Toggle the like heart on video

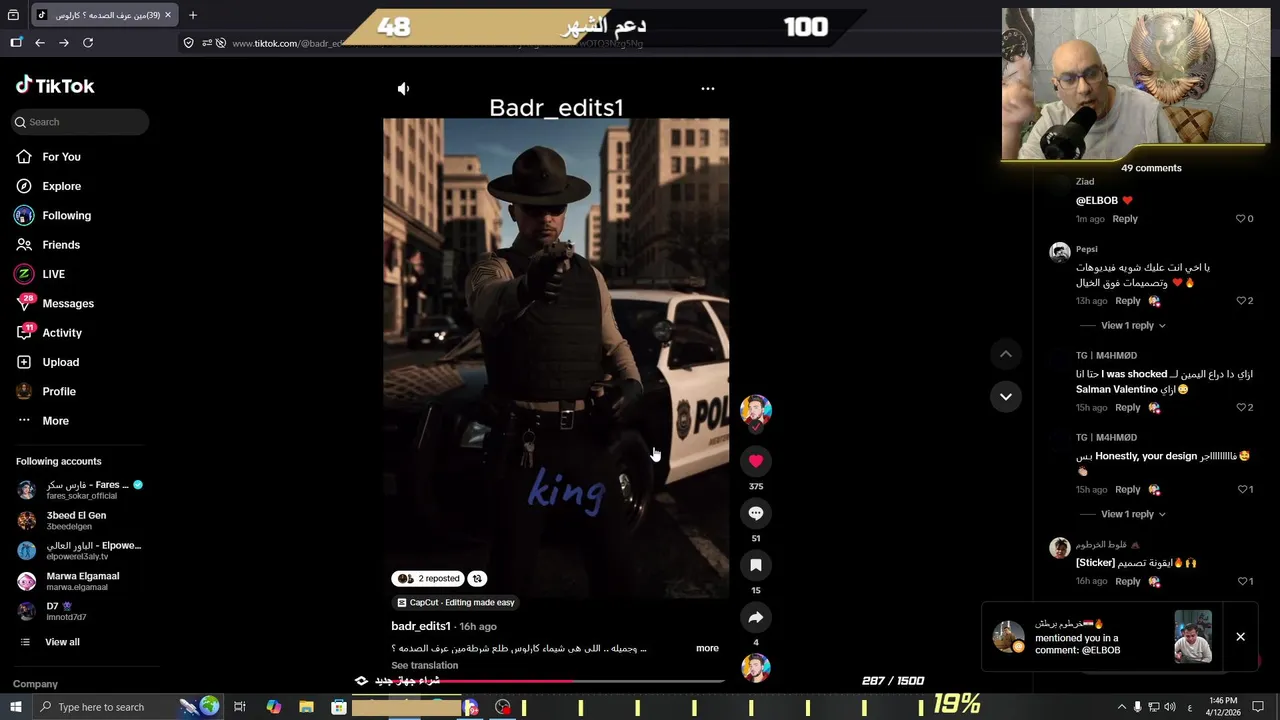(x=756, y=461)
